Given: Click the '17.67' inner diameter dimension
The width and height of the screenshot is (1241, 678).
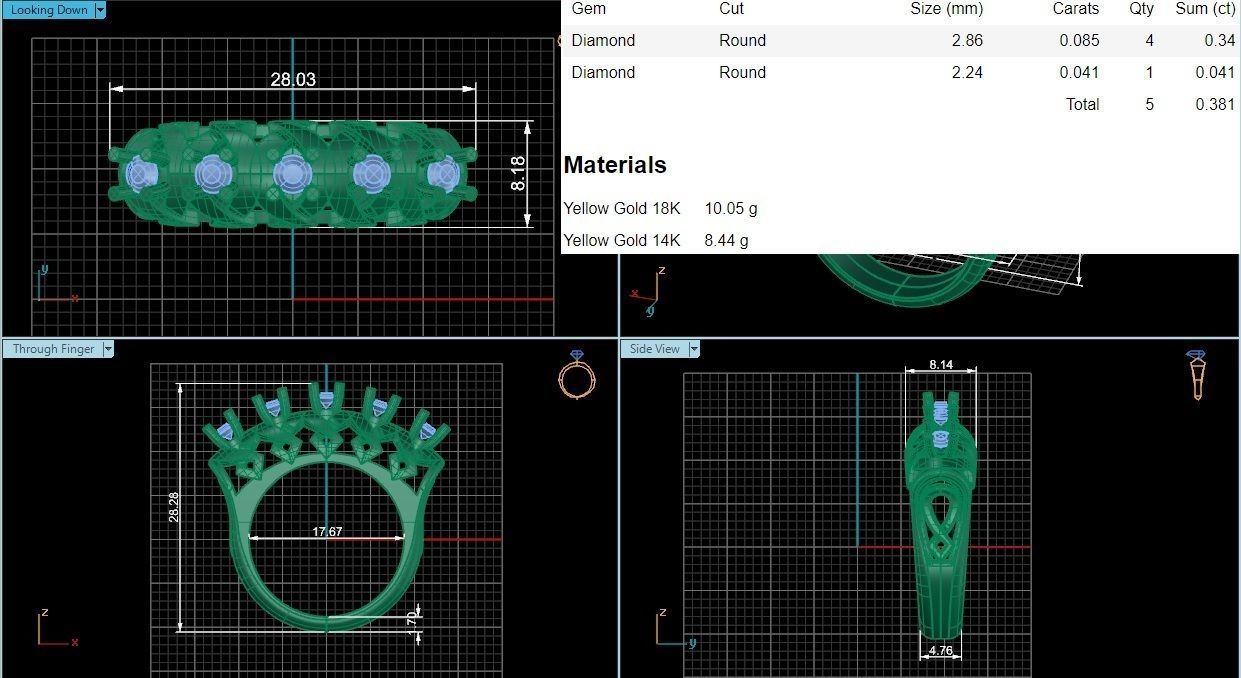Looking at the screenshot, I should [327, 531].
